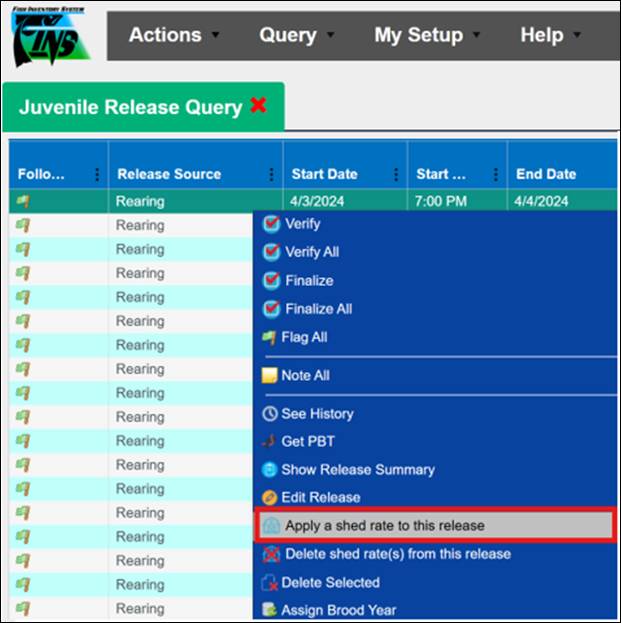This screenshot has height=623, width=621.
Task: Select Verify All in the context menu
Action: click(312, 252)
